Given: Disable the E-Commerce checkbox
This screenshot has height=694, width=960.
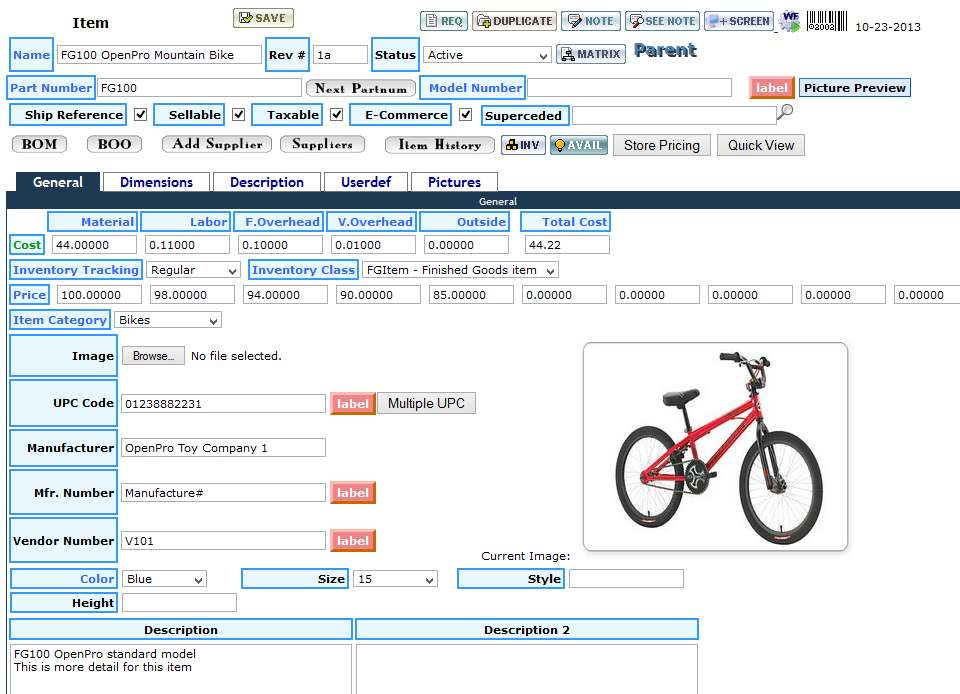Looking at the screenshot, I should (465, 115).
